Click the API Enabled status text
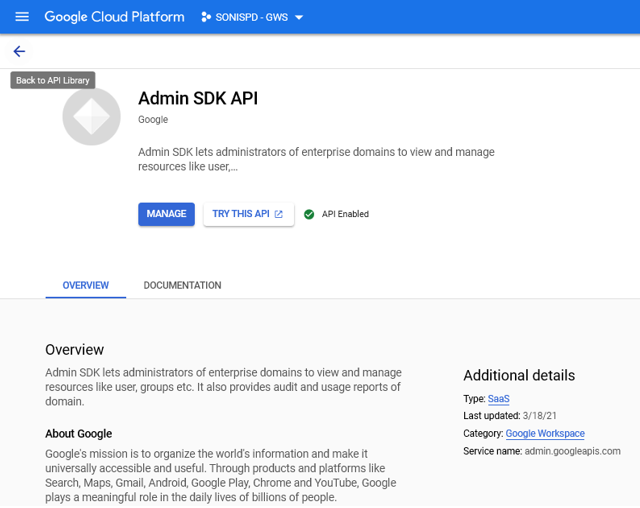The width and height of the screenshot is (640, 508). tap(345, 214)
